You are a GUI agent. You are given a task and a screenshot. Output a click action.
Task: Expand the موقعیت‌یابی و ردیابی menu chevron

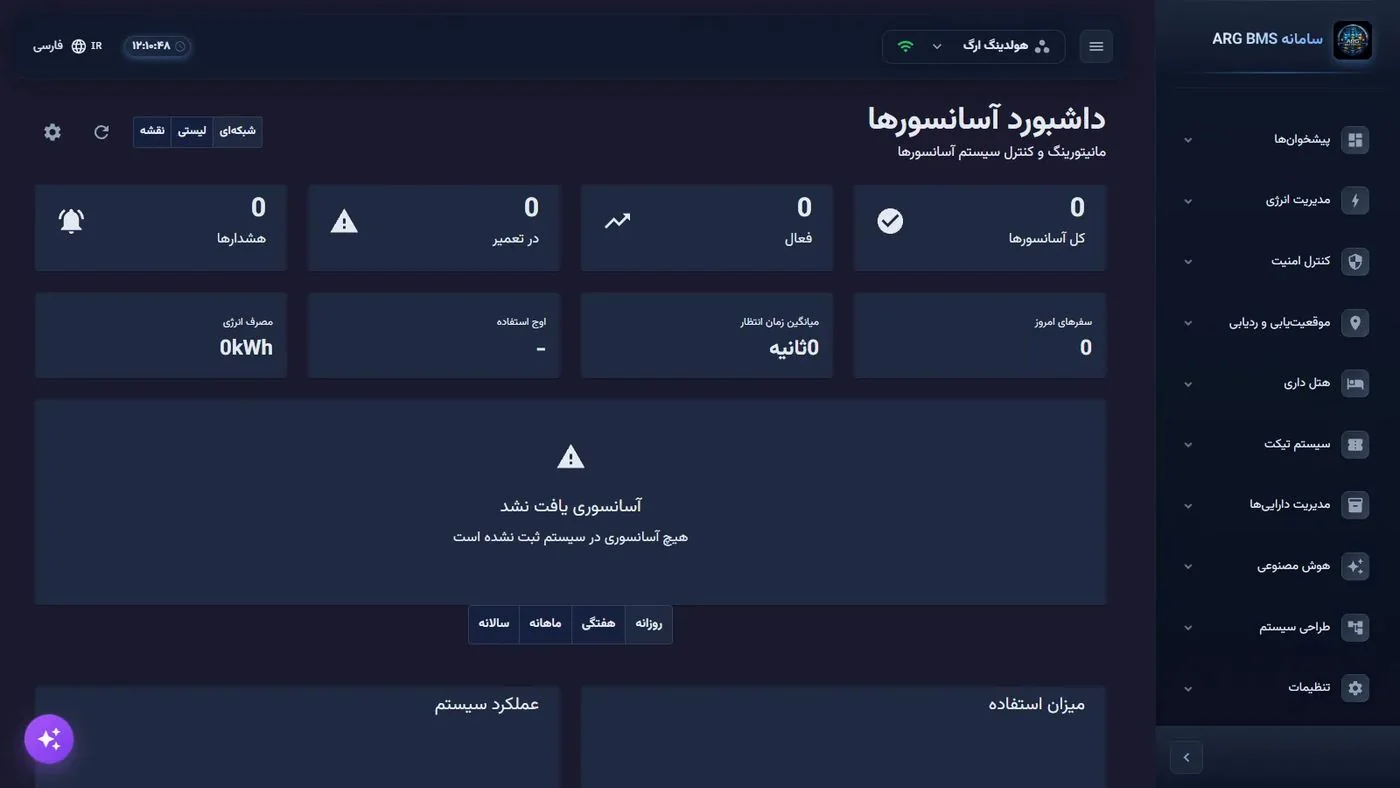coord(1188,323)
